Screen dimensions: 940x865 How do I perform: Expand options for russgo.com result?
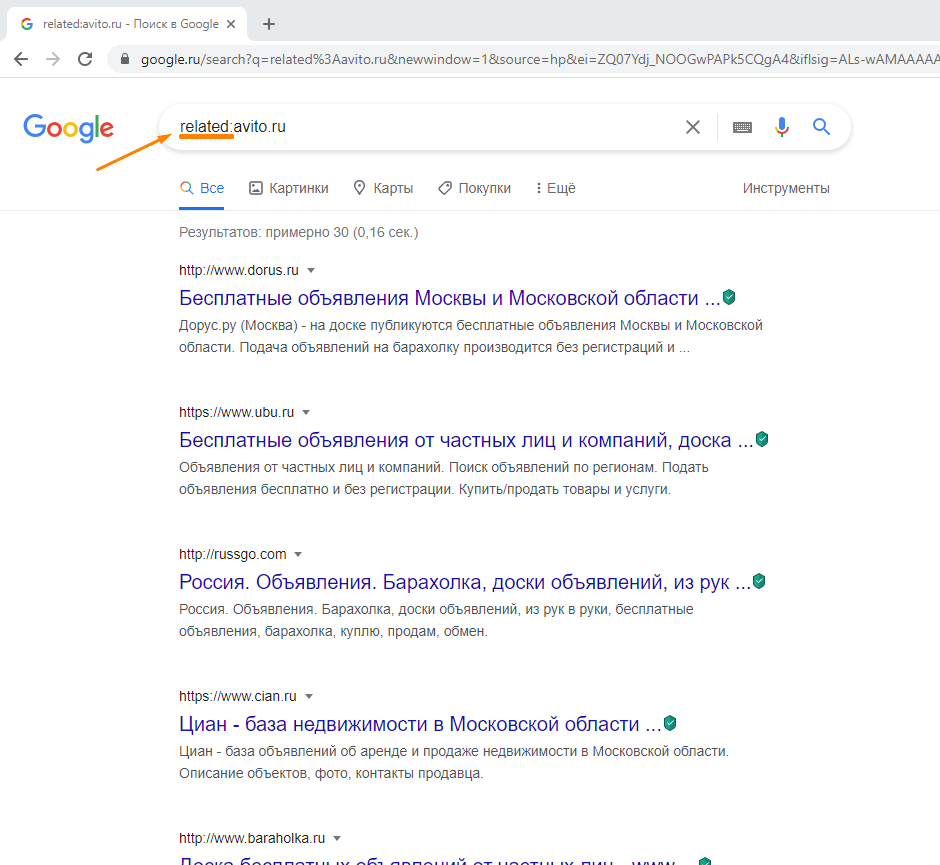[x=298, y=554]
